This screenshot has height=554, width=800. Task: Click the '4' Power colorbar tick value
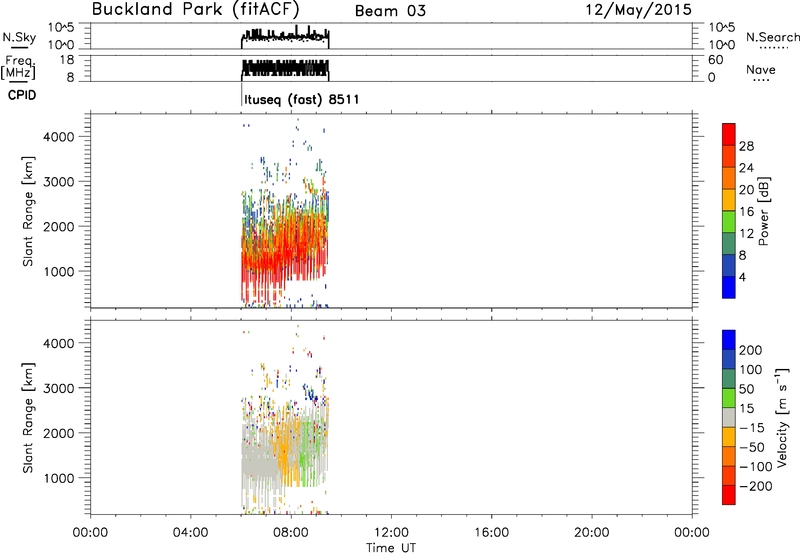pyautogui.click(x=742, y=277)
